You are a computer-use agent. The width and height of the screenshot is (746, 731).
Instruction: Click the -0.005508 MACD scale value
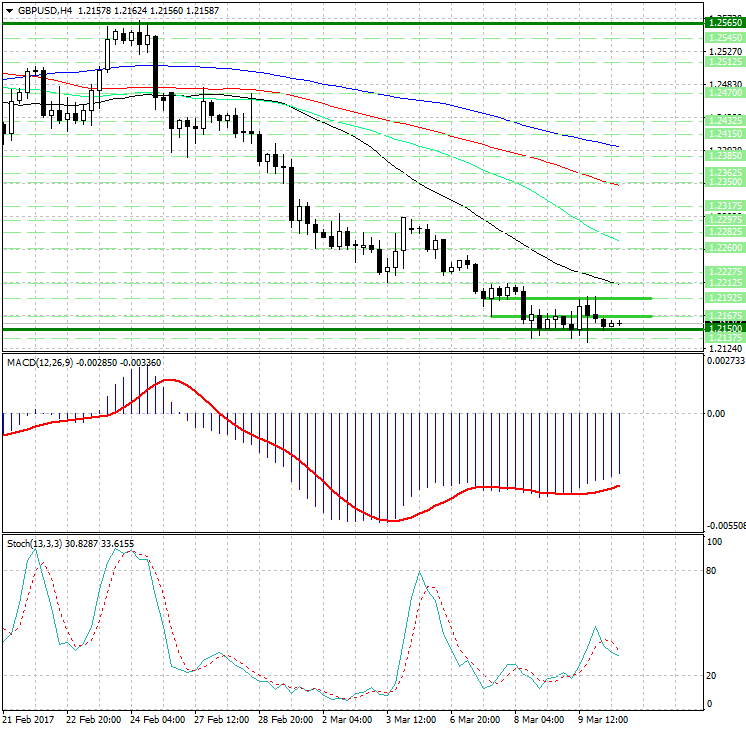pos(726,525)
